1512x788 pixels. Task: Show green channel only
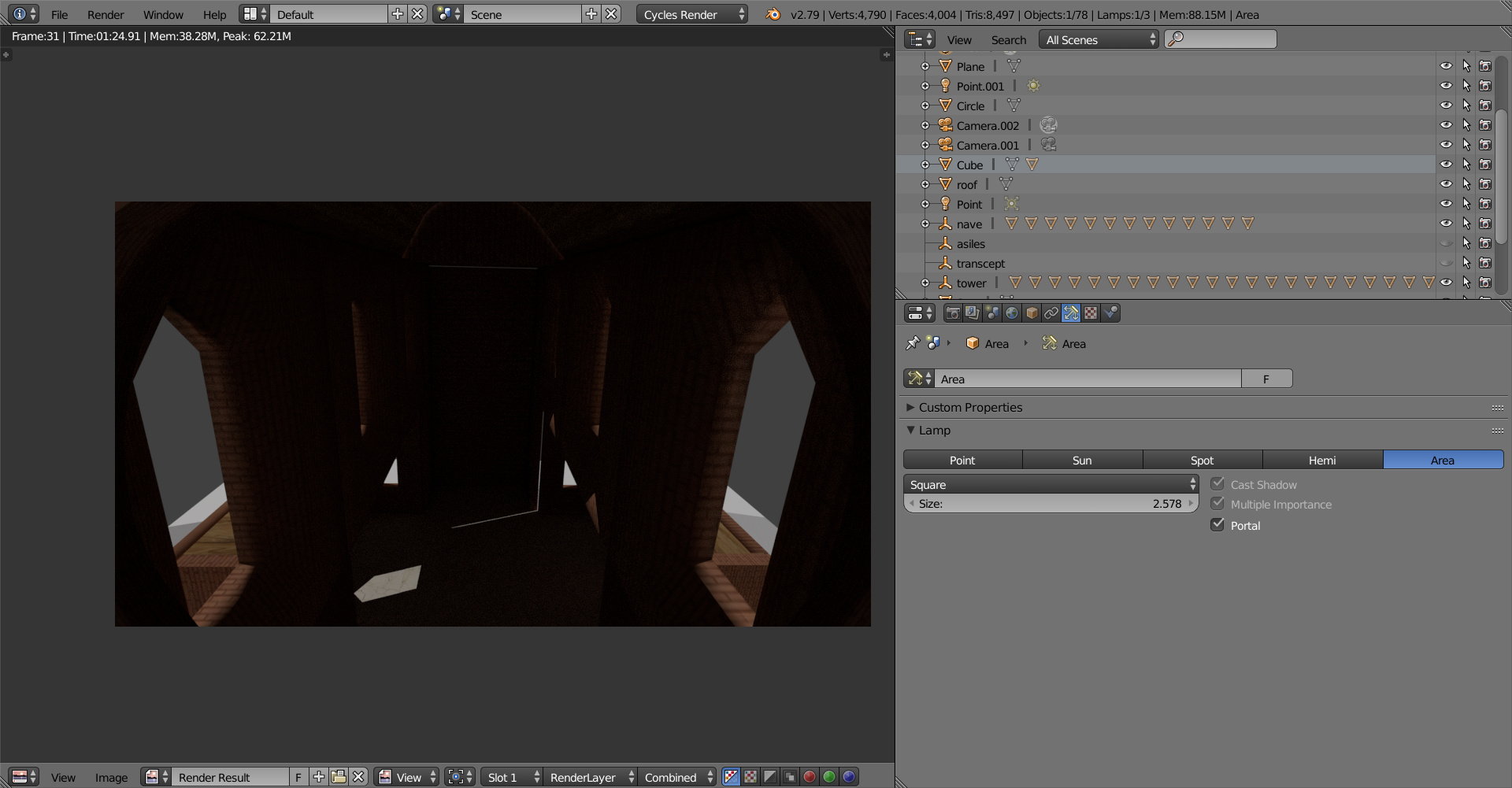(829, 777)
